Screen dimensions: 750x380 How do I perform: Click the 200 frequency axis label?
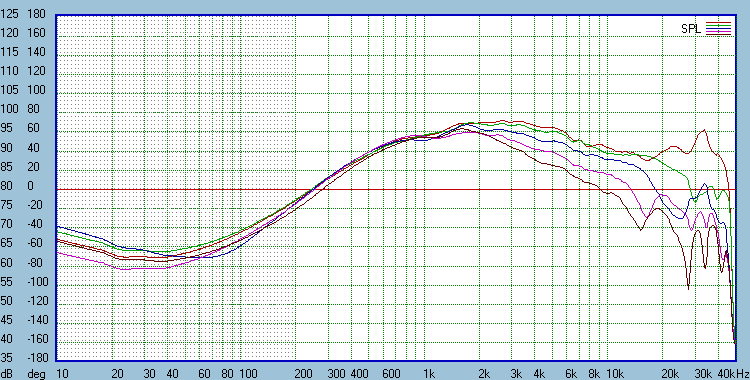[x=303, y=373]
